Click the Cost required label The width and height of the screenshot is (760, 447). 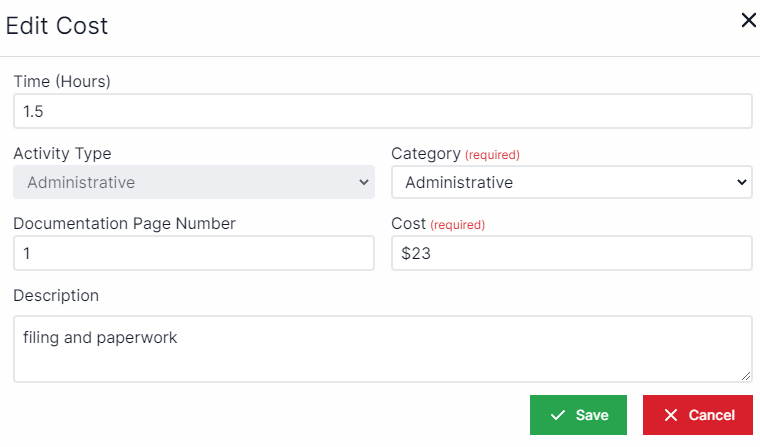pyautogui.click(x=457, y=225)
